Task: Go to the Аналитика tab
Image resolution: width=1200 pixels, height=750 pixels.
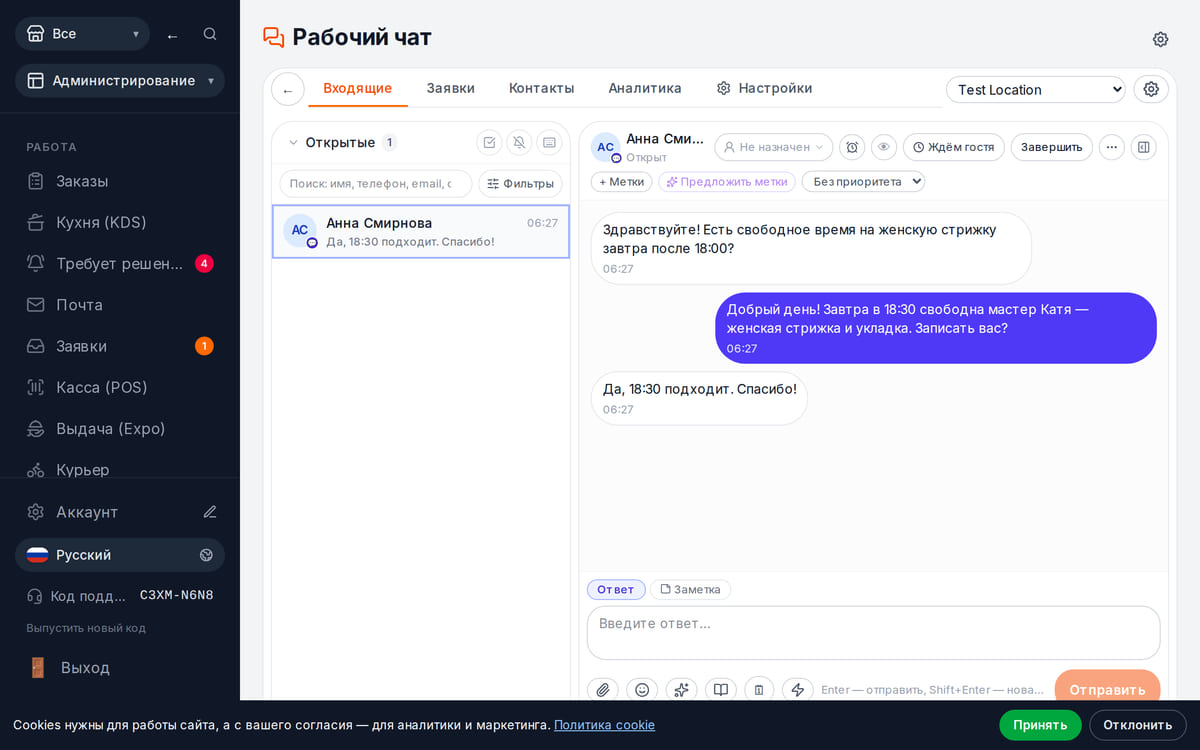Action: click(x=645, y=88)
